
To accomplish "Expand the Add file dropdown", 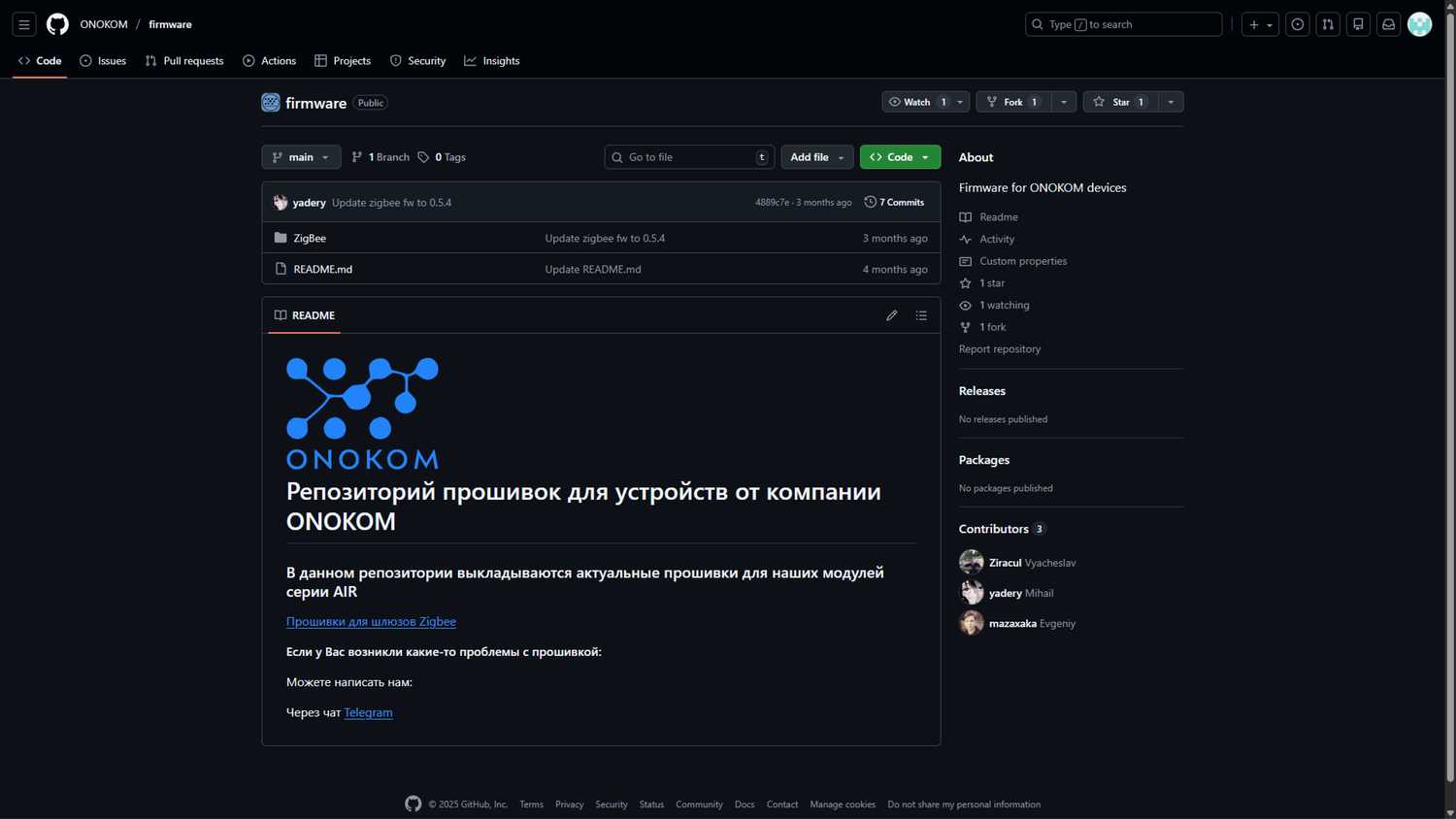I will (x=816, y=157).
